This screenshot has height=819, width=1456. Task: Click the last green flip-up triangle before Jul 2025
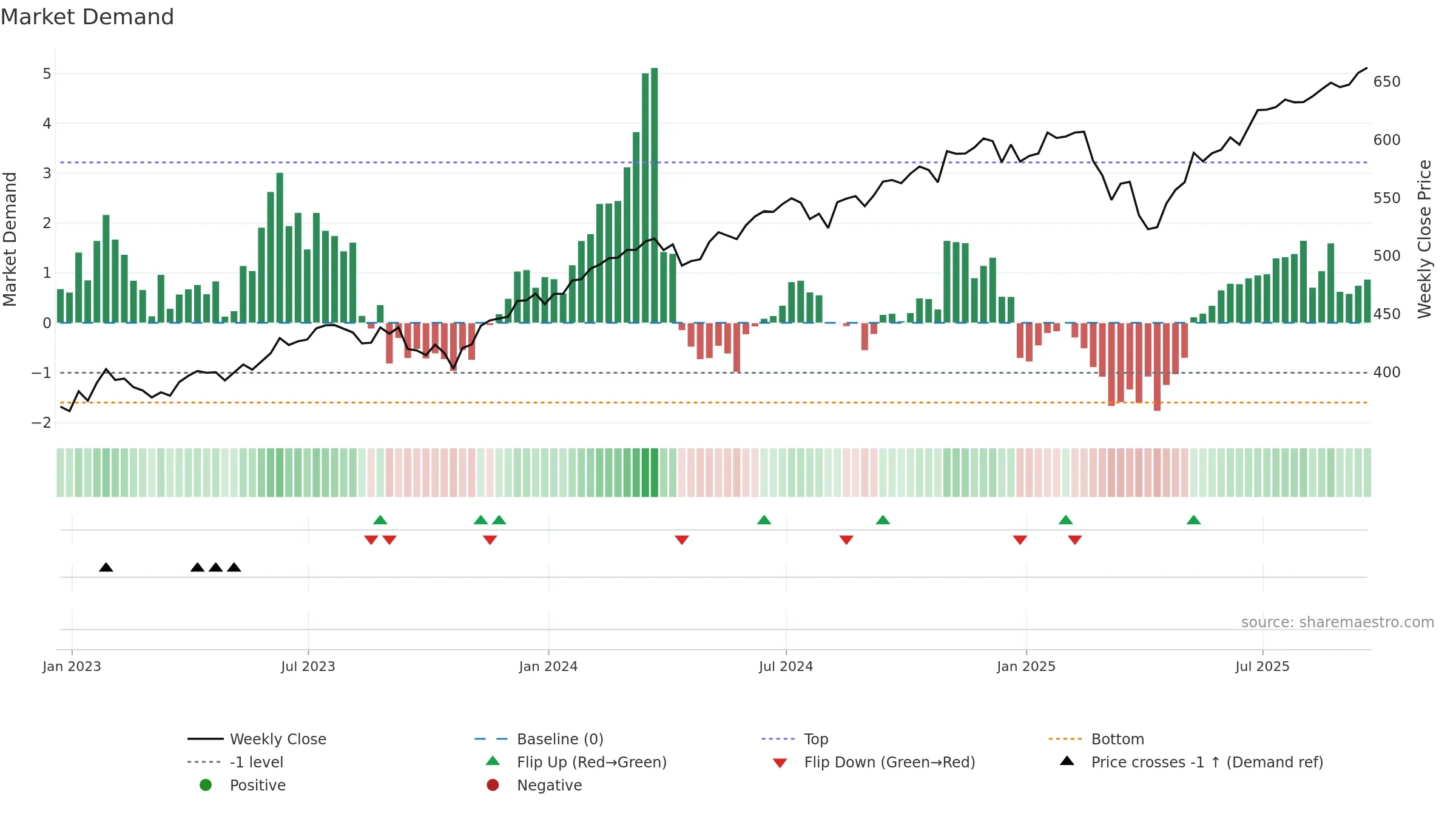click(x=1194, y=520)
